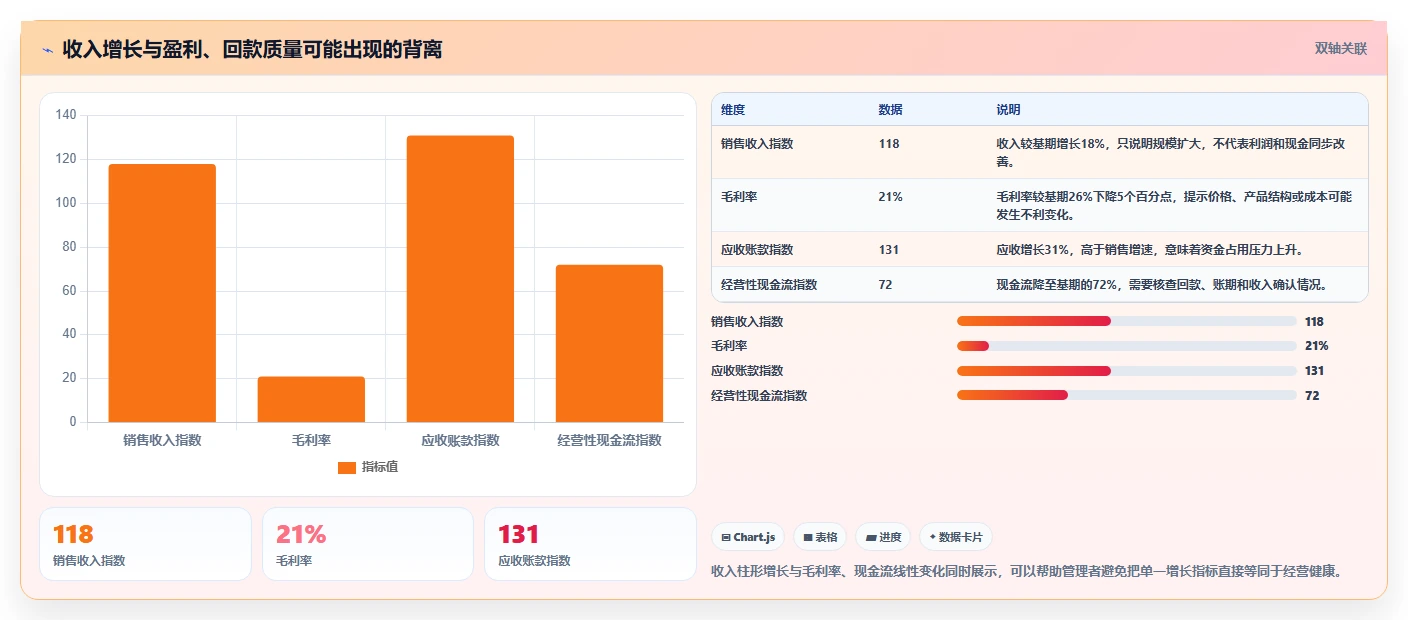Viewport: 1408px width, 620px height.
Task: Click the description starting 应收增长31%
Action: pyautogui.click(x=1149, y=250)
